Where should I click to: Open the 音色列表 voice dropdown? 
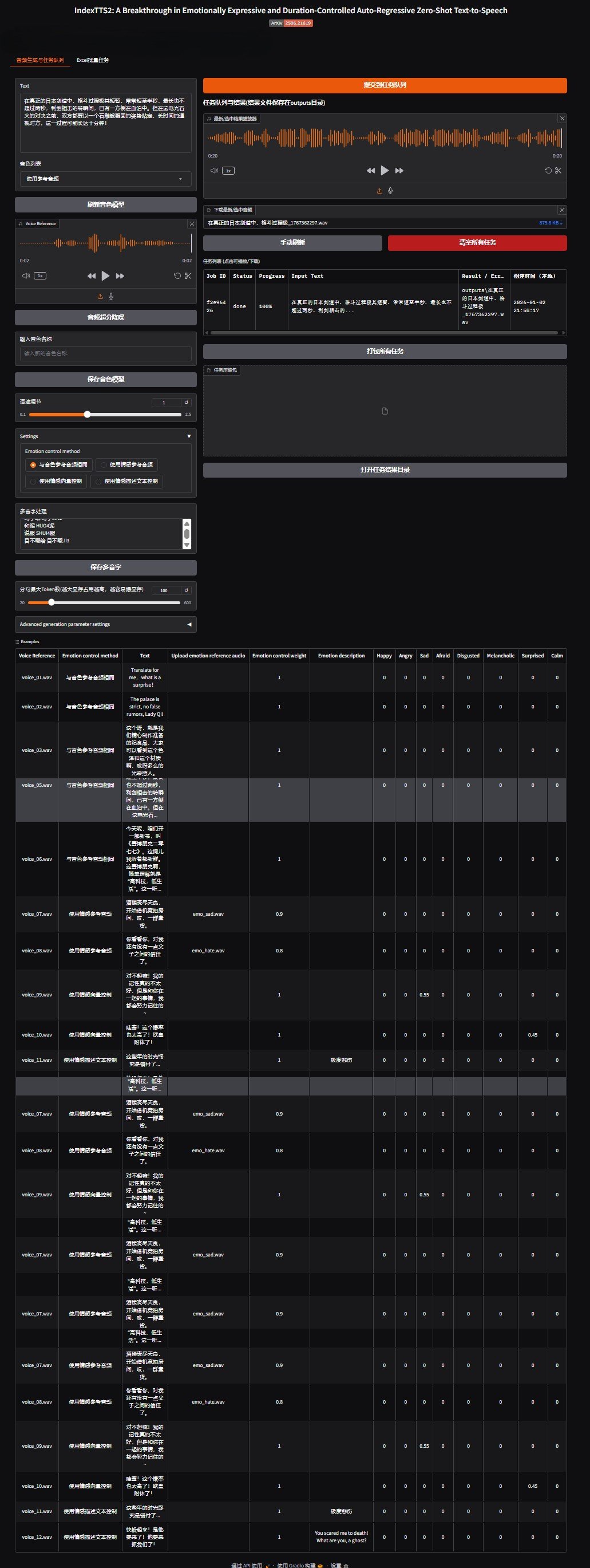tap(105, 179)
